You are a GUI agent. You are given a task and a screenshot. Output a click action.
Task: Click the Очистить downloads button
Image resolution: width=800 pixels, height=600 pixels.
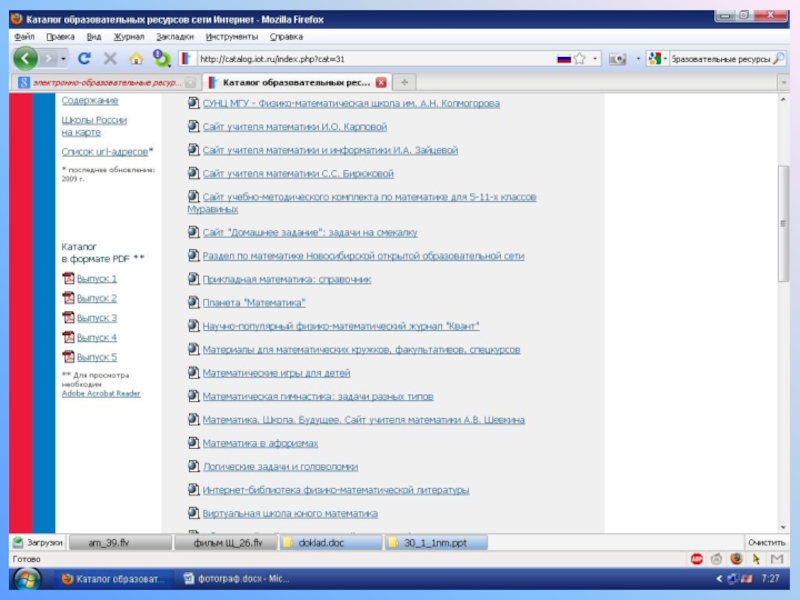point(765,543)
